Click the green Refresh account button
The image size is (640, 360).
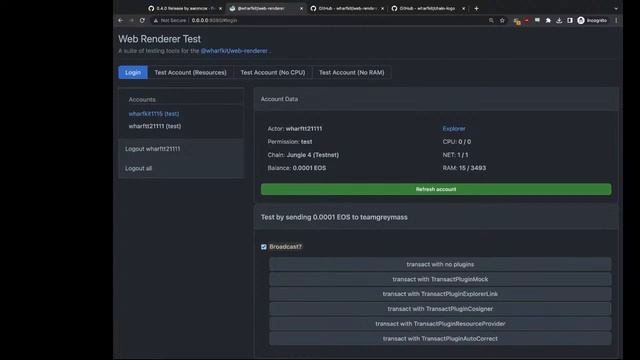click(x=436, y=189)
